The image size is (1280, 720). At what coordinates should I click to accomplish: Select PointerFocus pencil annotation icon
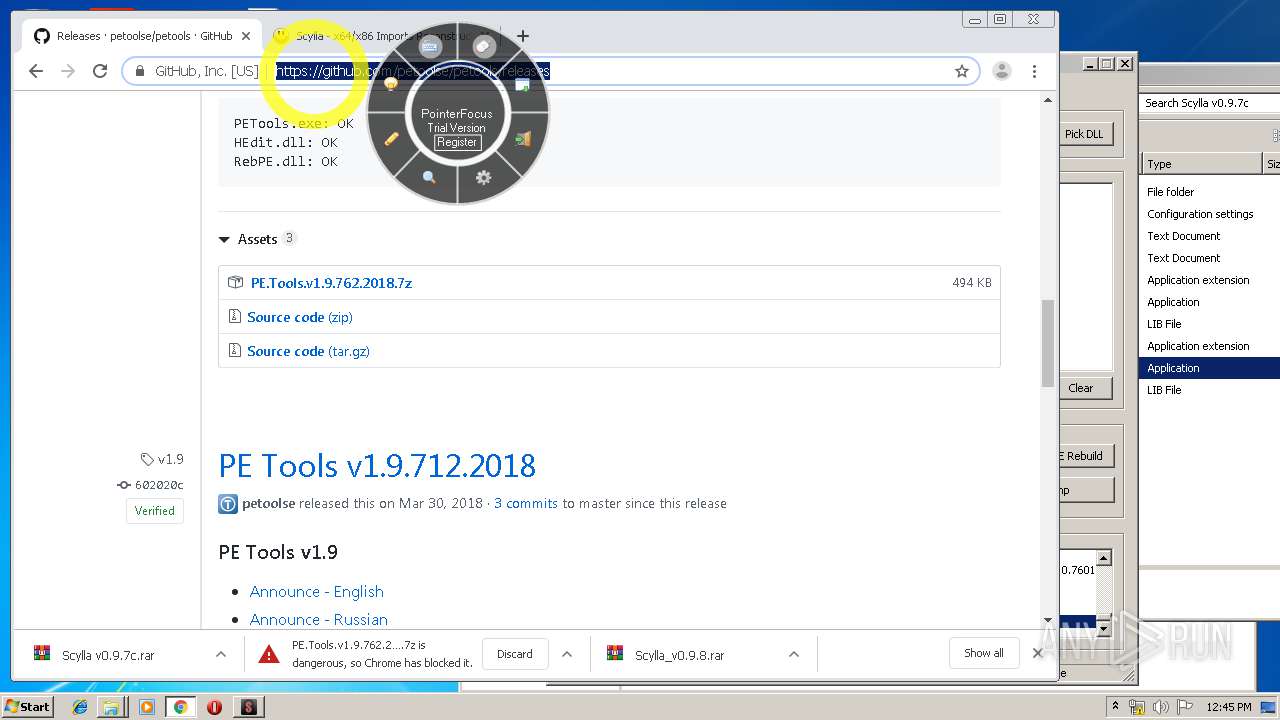pos(392,139)
